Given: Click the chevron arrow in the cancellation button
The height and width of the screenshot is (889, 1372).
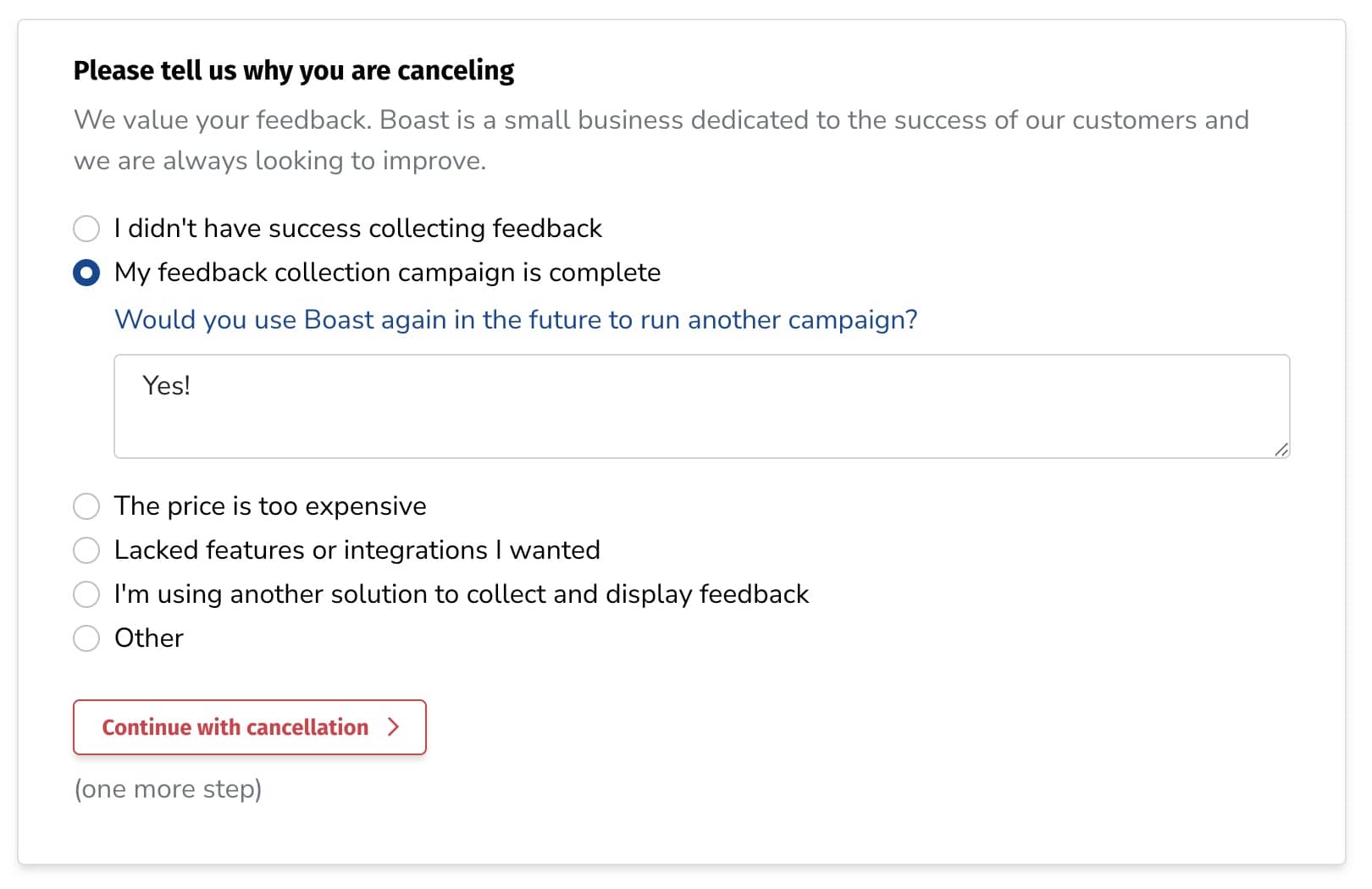Looking at the screenshot, I should pyautogui.click(x=393, y=727).
